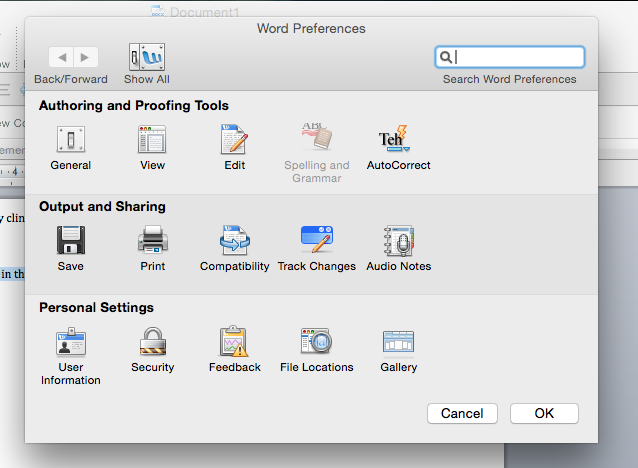Go forward with the Forward arrow
The width and height of the screenshot is (638, 468).
[x=85, y=57]
